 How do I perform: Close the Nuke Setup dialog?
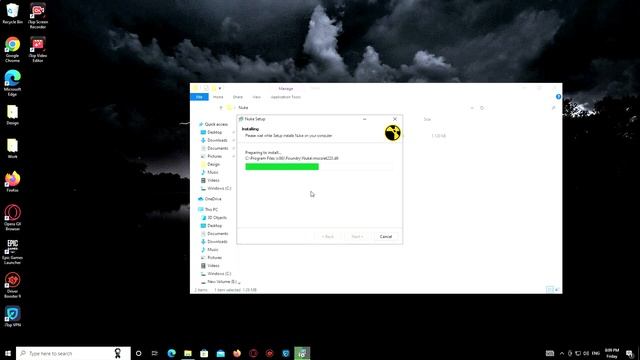point(395,119)
